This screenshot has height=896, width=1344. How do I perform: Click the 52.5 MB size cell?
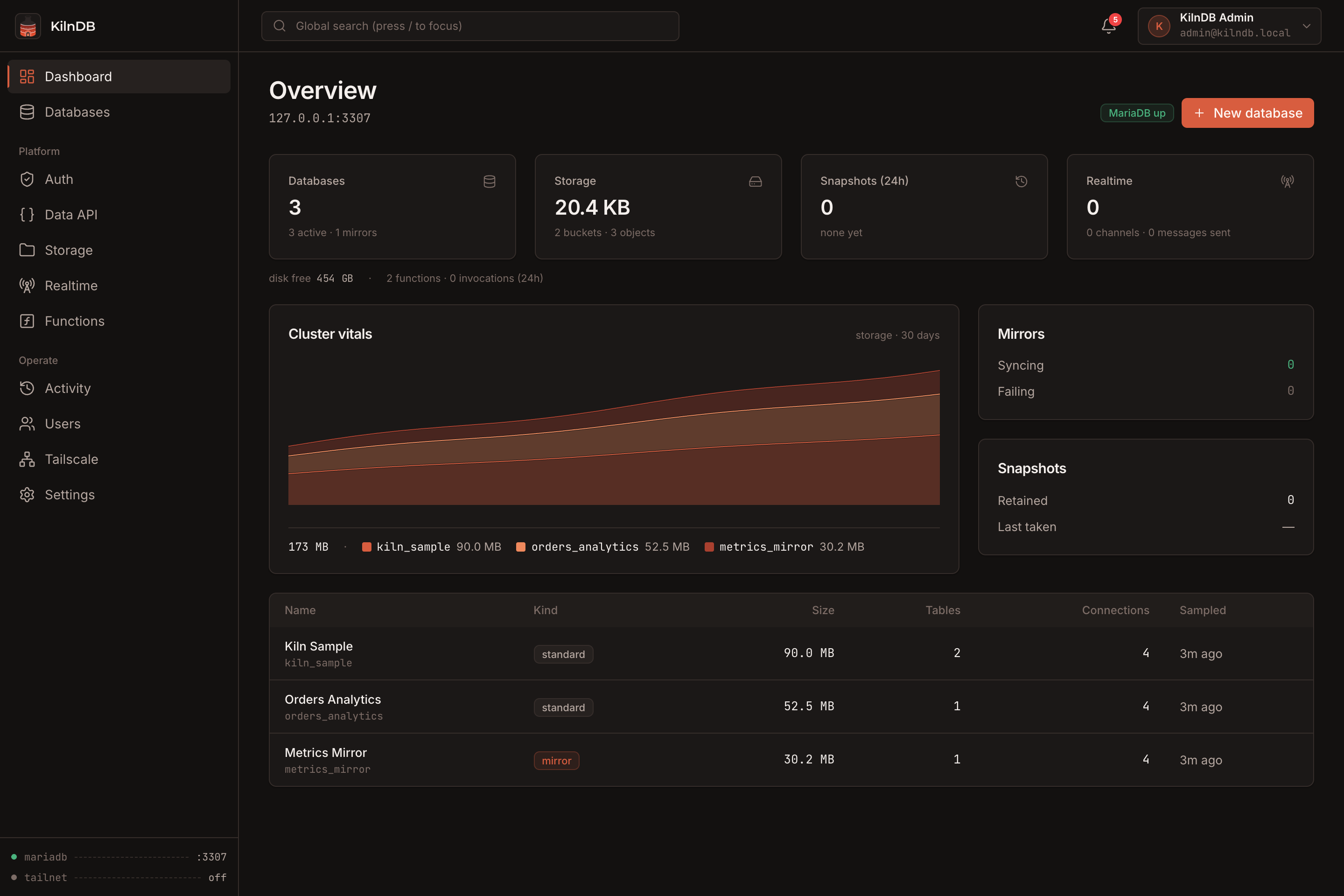pos(809,706)
